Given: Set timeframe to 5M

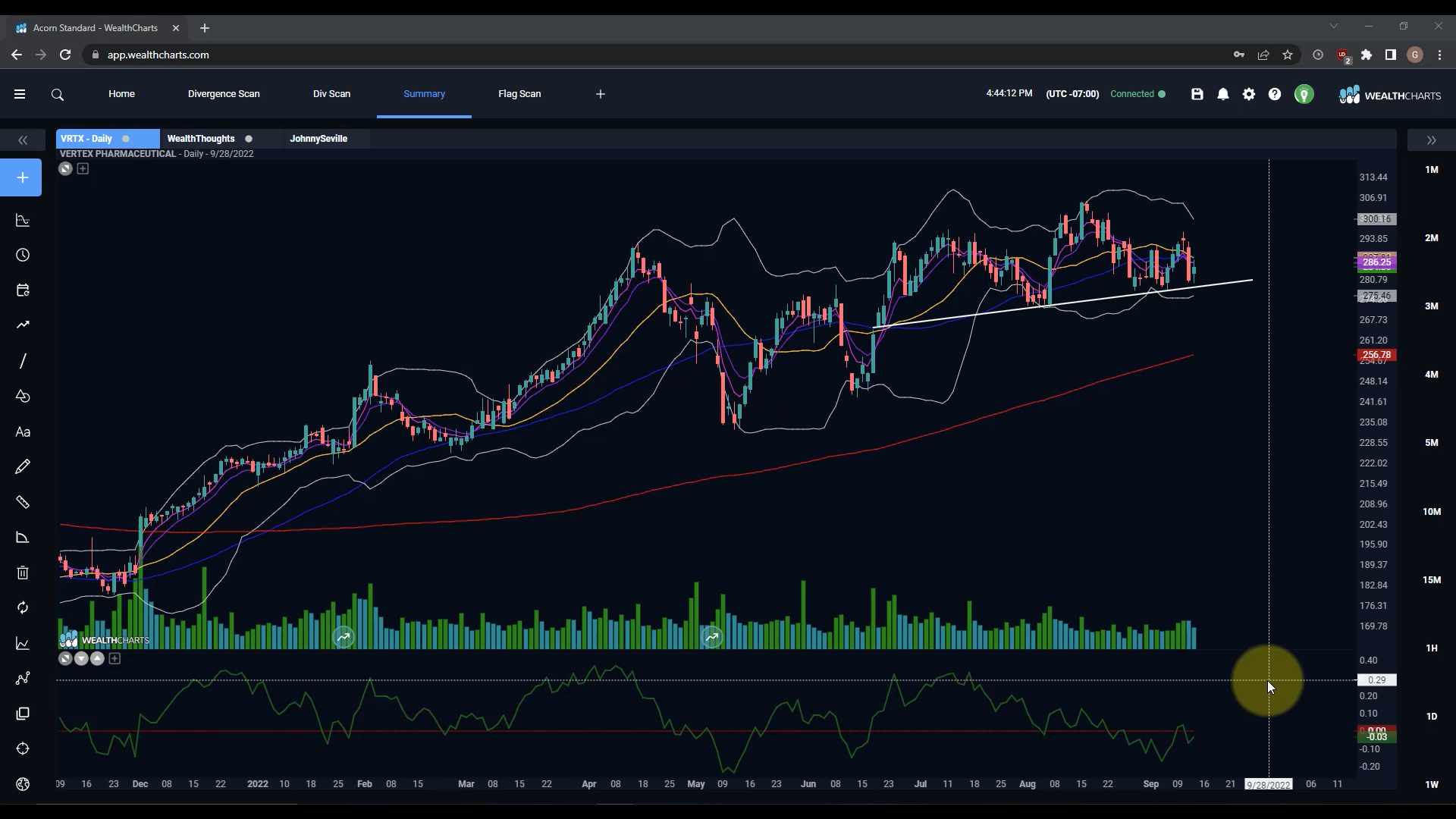Looking at the screenshot, I should 1431,443.
